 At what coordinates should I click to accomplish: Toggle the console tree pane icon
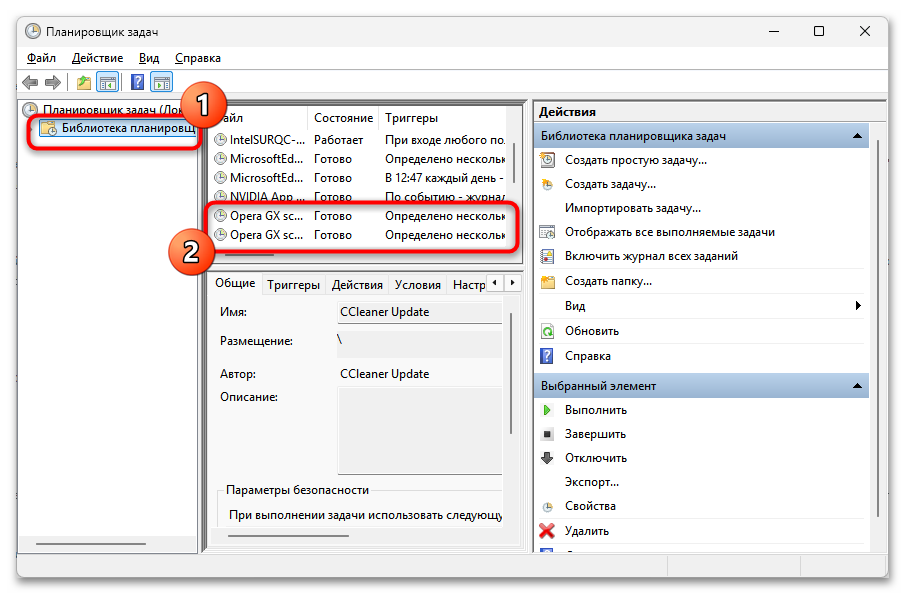point(108,83)
